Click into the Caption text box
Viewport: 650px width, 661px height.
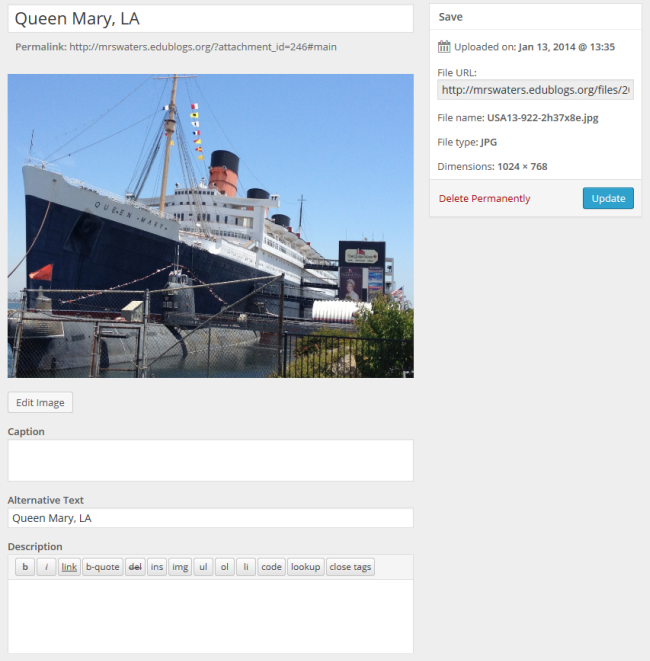click(210, 460)
